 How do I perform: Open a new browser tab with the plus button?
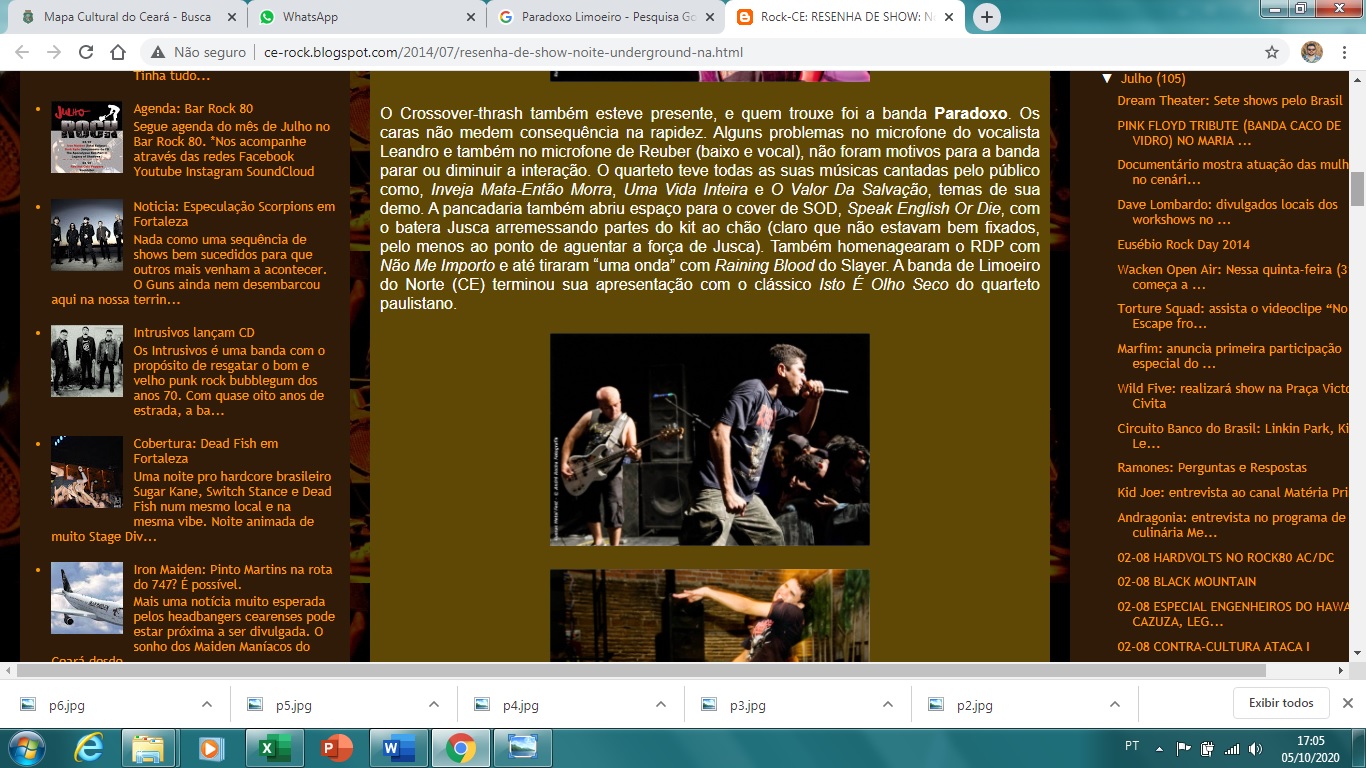click(986, 17)
